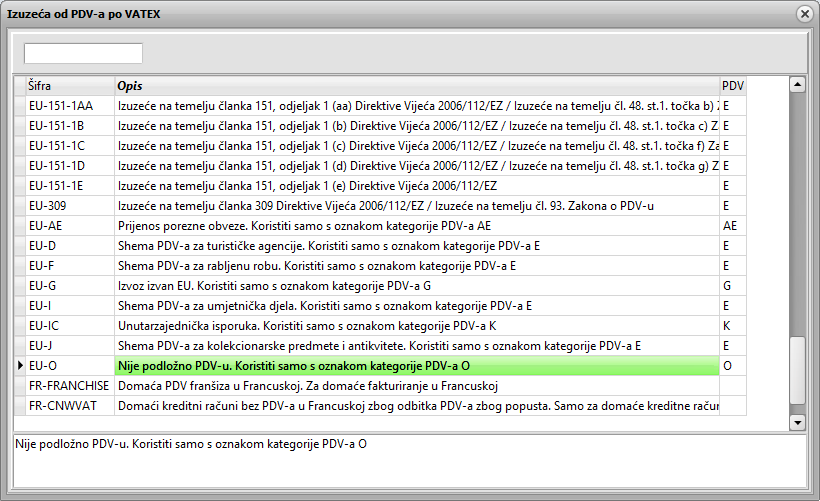The width and height of the screenshot is (820, 501).
Task: Close the Izuzeća od PDV-a dialog
Action: [x=803, y=14]
